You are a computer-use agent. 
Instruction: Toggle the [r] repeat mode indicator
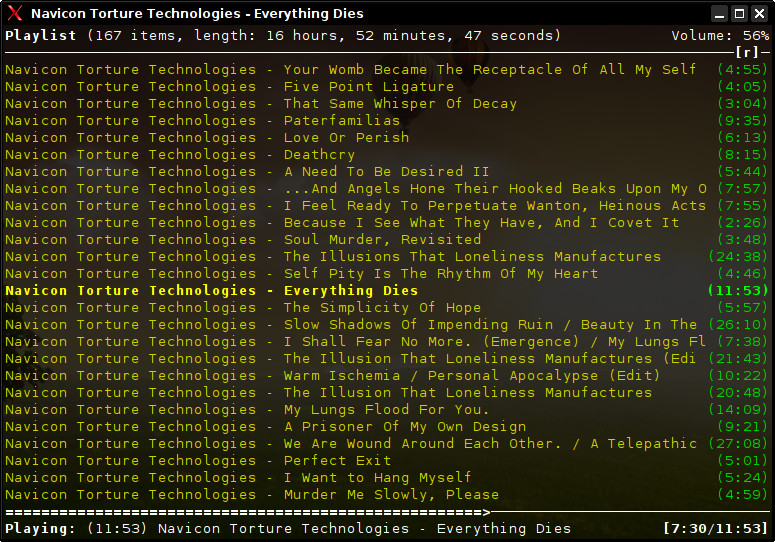pos(747,52)
